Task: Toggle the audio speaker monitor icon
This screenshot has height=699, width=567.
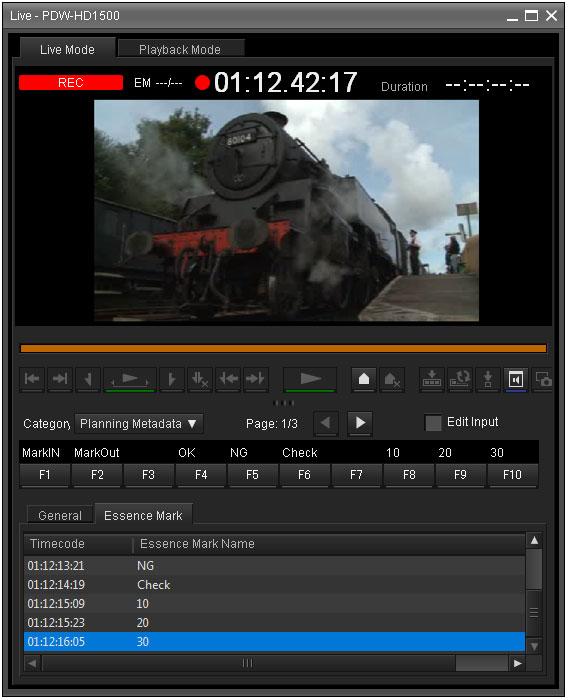Action: pyautogui.click(x=516, y=379)
